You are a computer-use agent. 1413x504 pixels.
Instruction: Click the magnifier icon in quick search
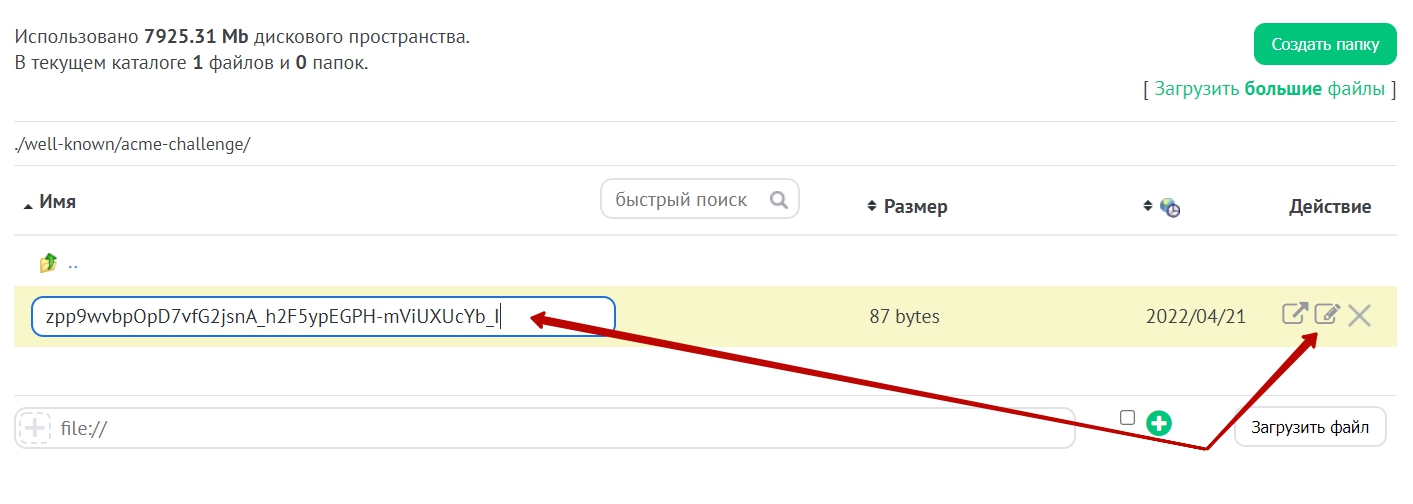click(779, 200)
